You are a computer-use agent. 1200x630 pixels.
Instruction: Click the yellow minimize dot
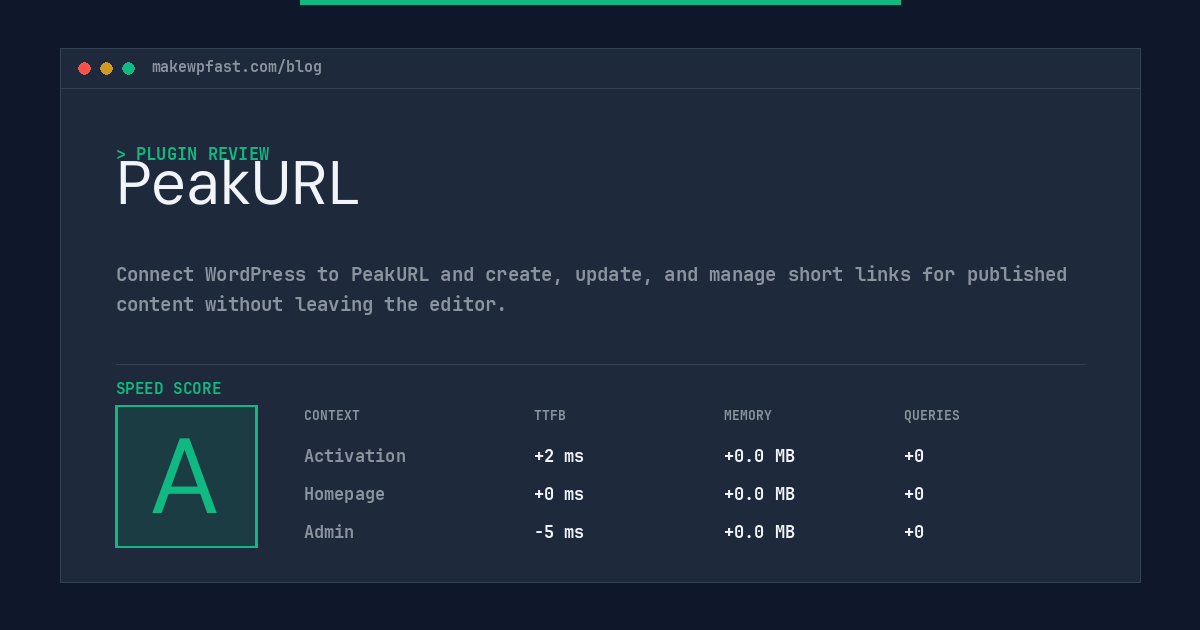(x=106, y=68)
